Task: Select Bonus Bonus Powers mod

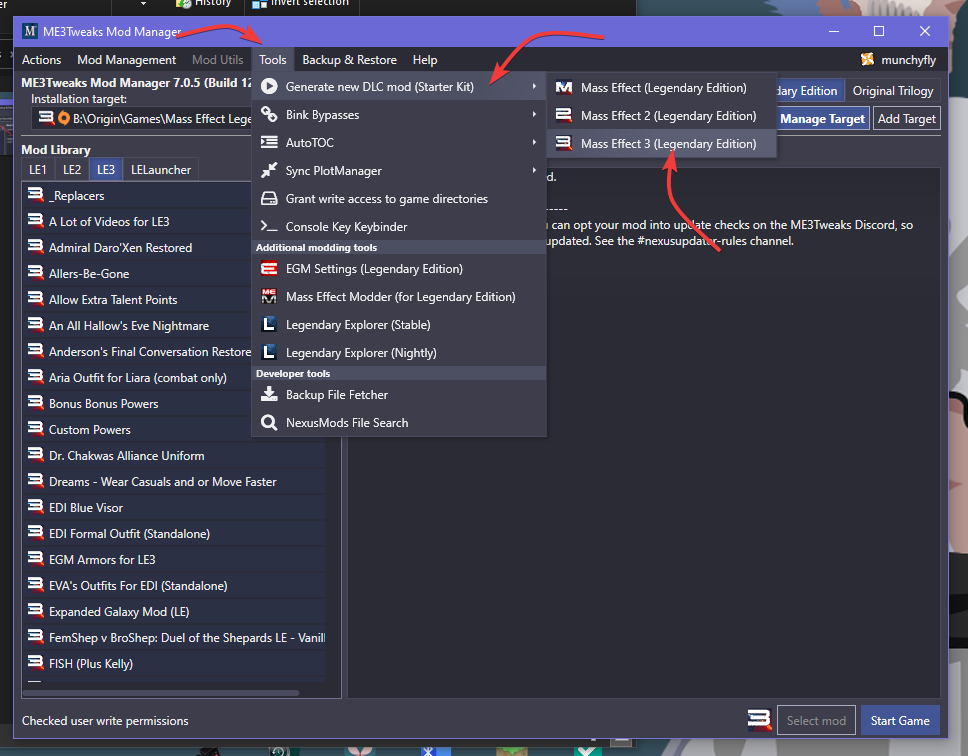Action: tap(137, 404)
